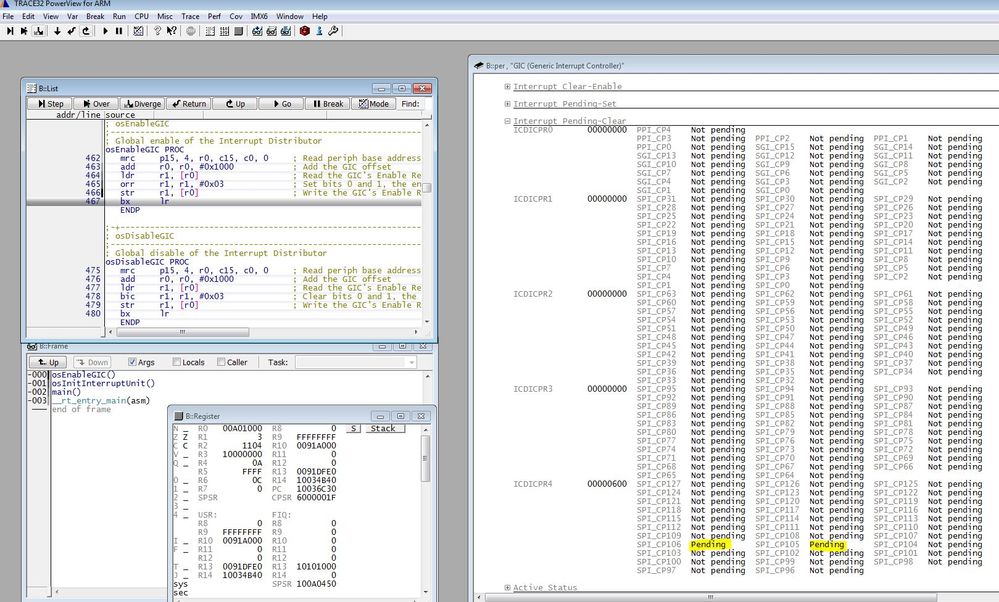Click the Break button in List window

327,103
